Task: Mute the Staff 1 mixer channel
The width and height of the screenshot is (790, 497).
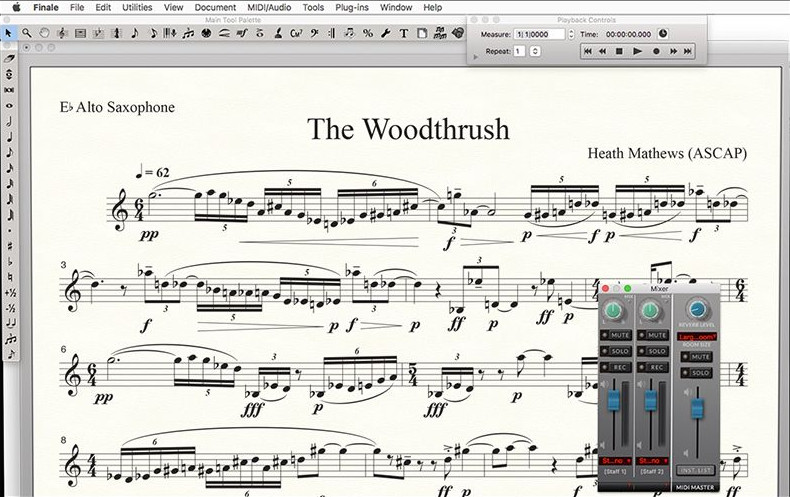Action: click(616, 335)
